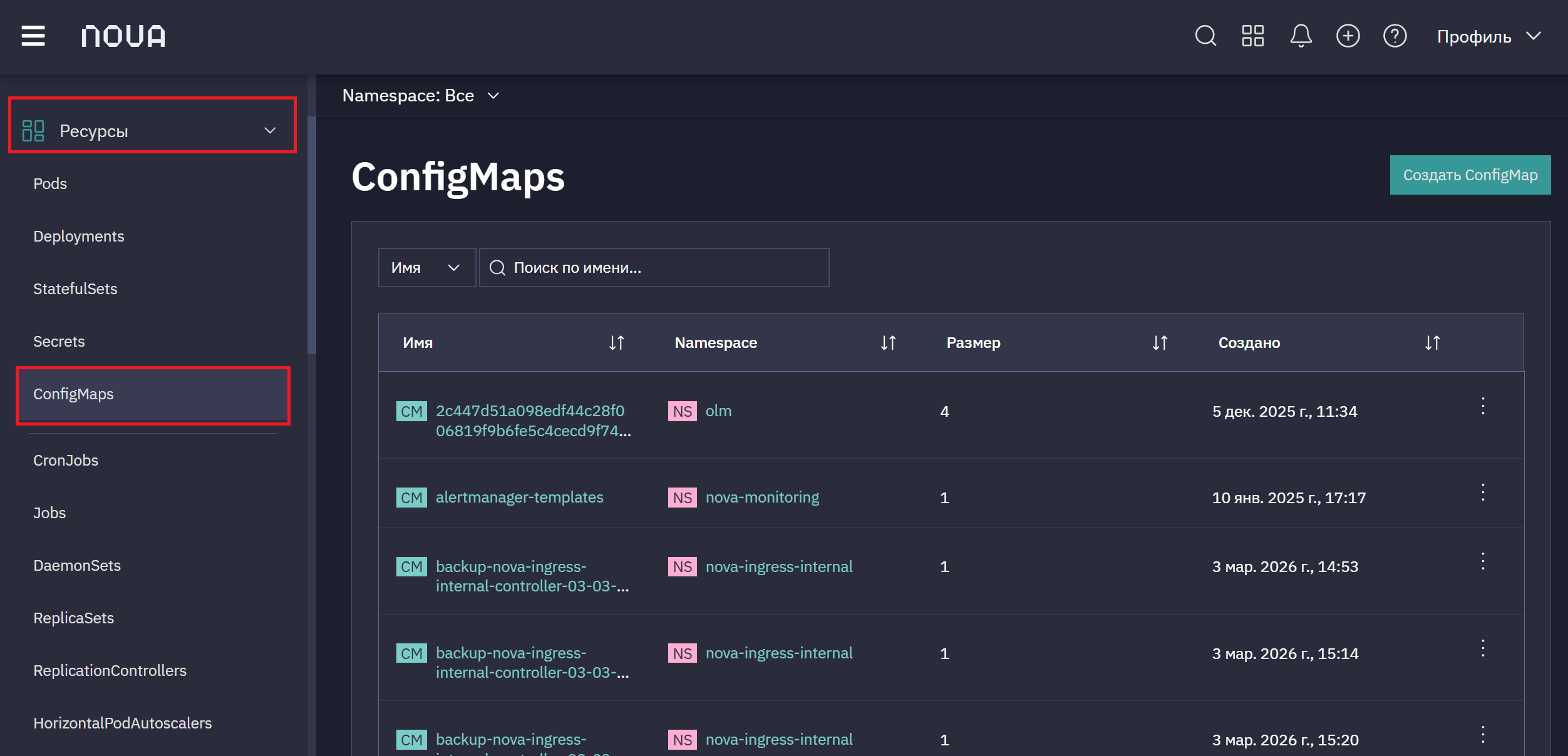The height and width of the screenshot is (756, 1568).
Task: Sort by Размер column arrows
Action: click(1160, 343)
